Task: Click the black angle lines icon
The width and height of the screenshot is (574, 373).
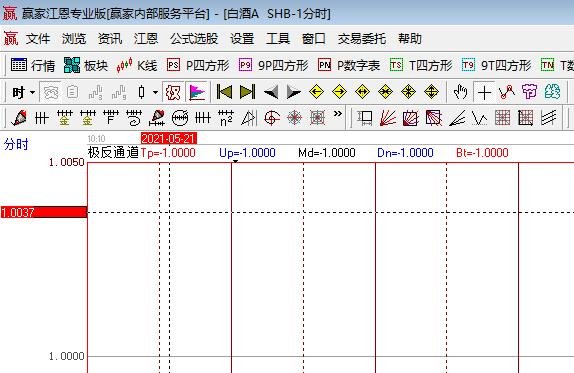Action: coord(457,118)
